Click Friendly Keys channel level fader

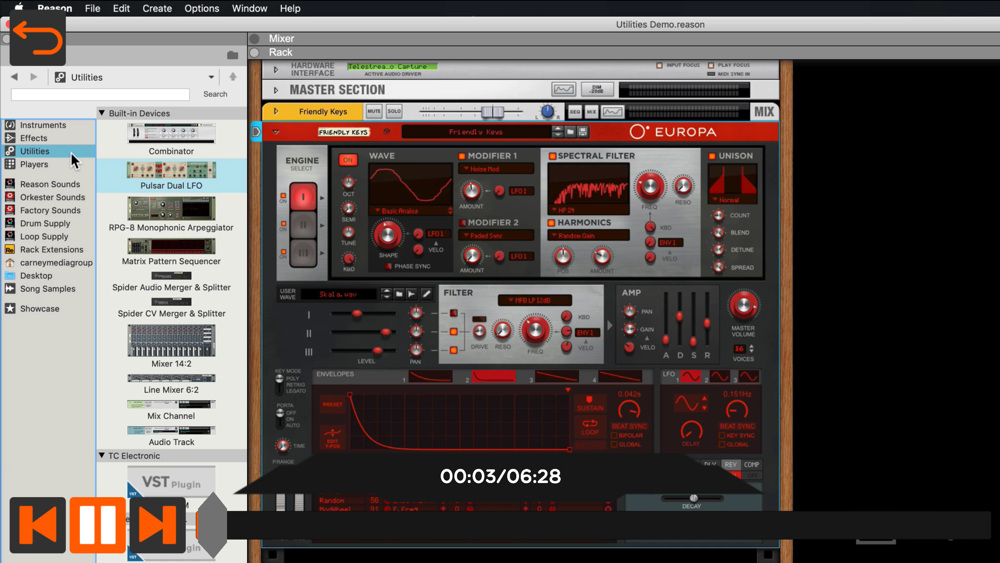tap(492, 112)
